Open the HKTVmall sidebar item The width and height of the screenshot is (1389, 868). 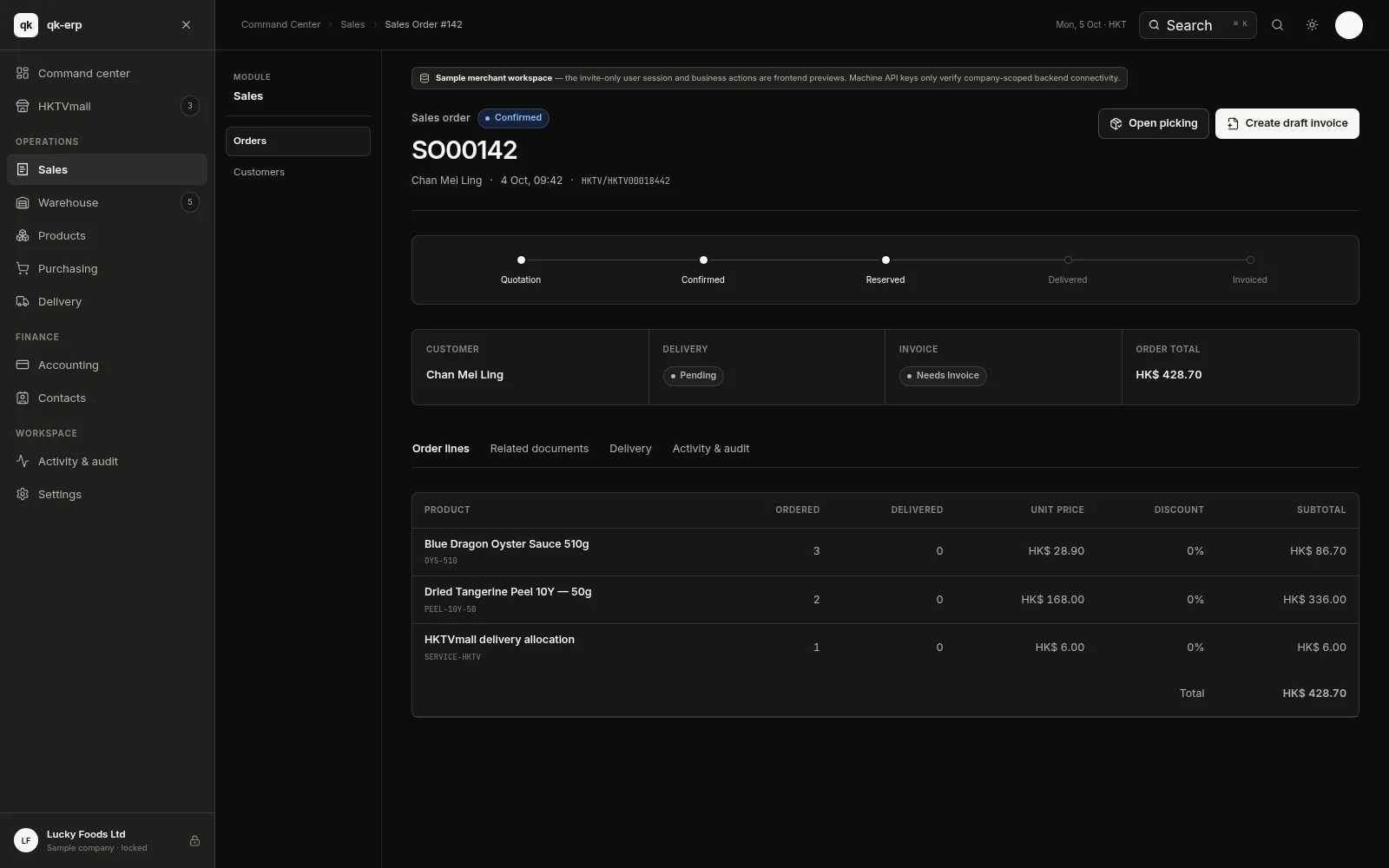107,106
